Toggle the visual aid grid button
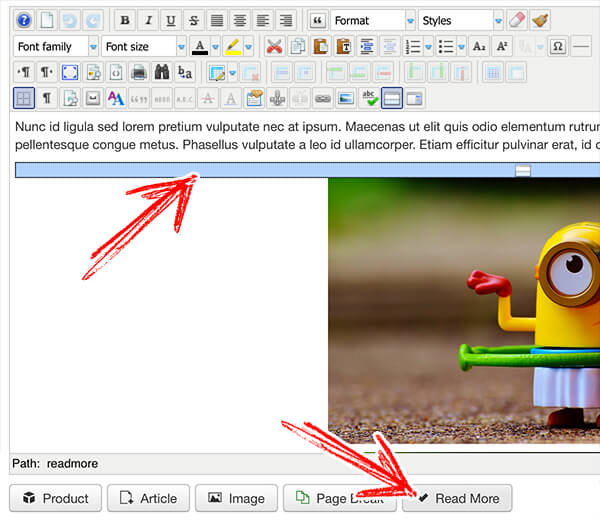The width and height of the screenshot is (600, 520). pyautogui.click(x=24, y=98)
